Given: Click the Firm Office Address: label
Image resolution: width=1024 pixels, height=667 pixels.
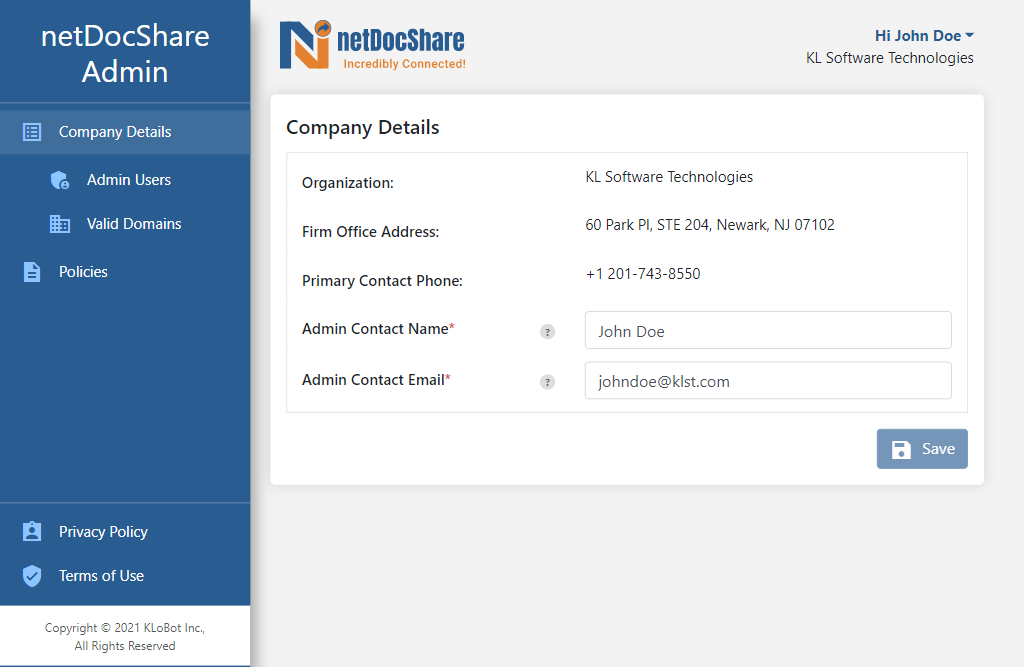Looking at the screenshot, I should click(370, 232).
